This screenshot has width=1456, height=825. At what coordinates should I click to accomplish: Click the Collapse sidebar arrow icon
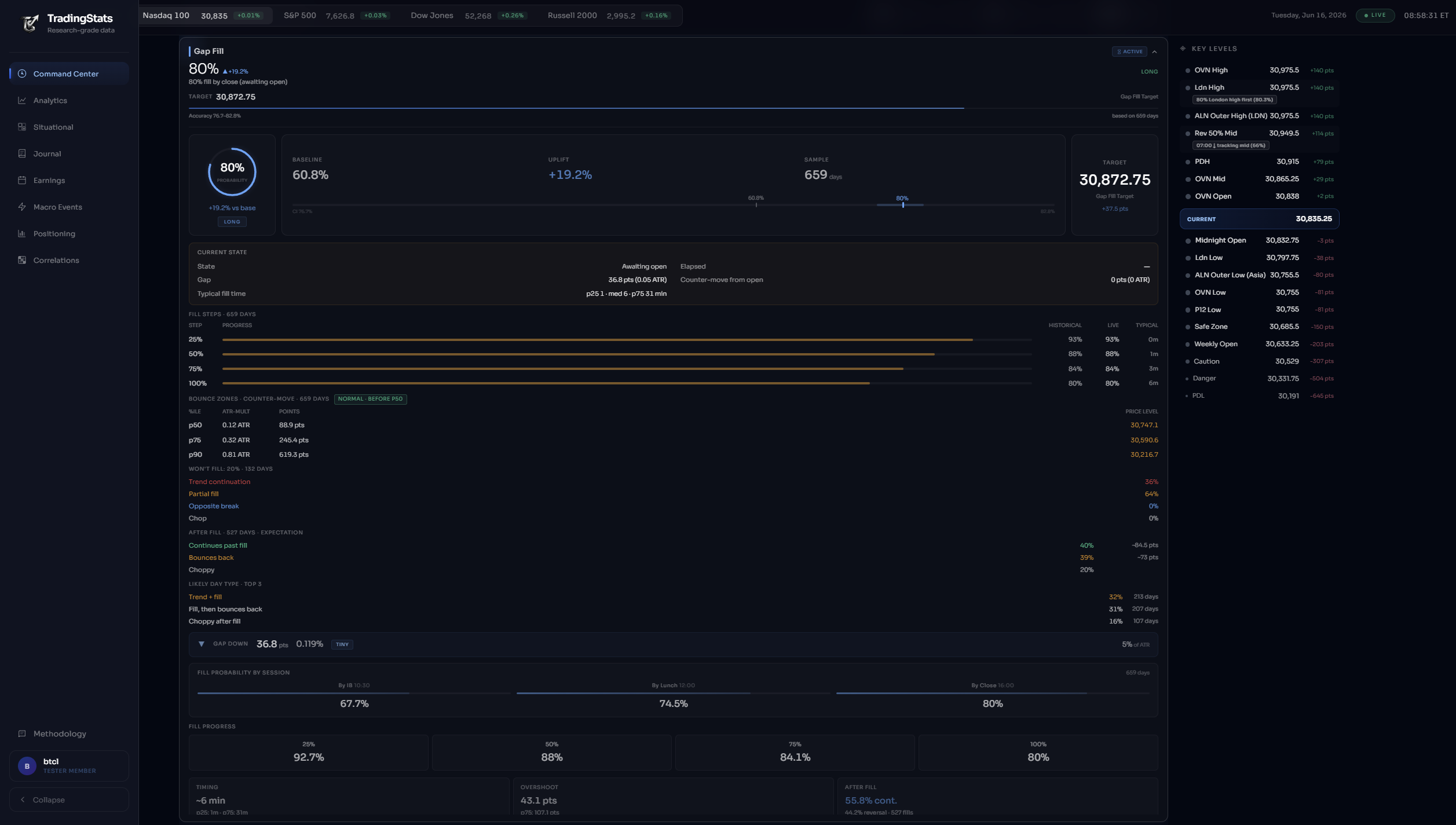(23, 800)
